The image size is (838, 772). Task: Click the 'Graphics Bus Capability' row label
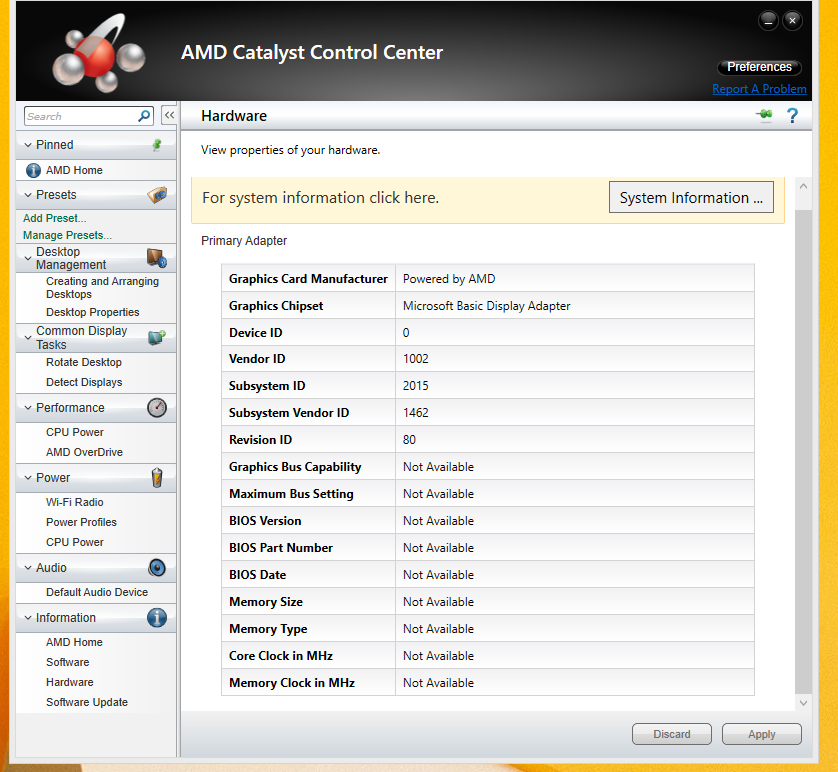[295, 467]
